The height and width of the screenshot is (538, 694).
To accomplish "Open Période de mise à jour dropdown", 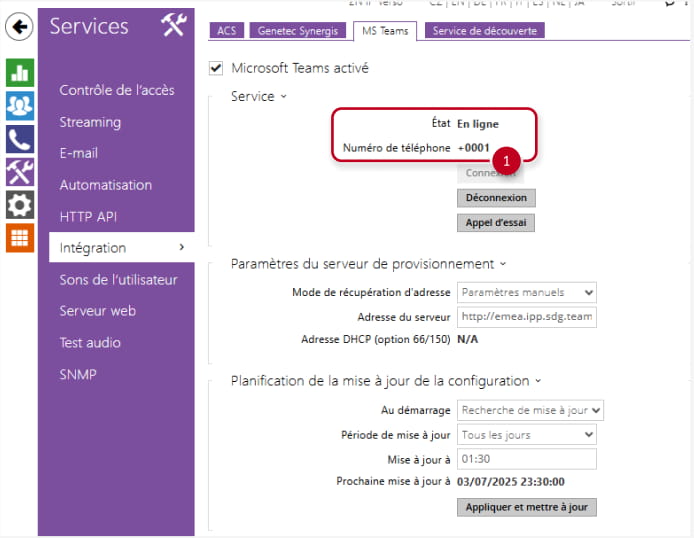I will pyautogui.click(x=527, y=435).
